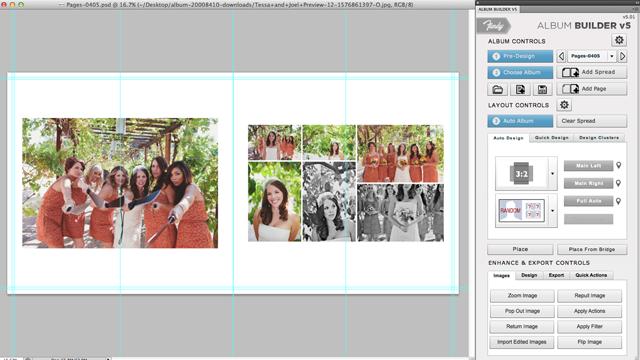Switch to Design Clusters tab

coord(599,138)
